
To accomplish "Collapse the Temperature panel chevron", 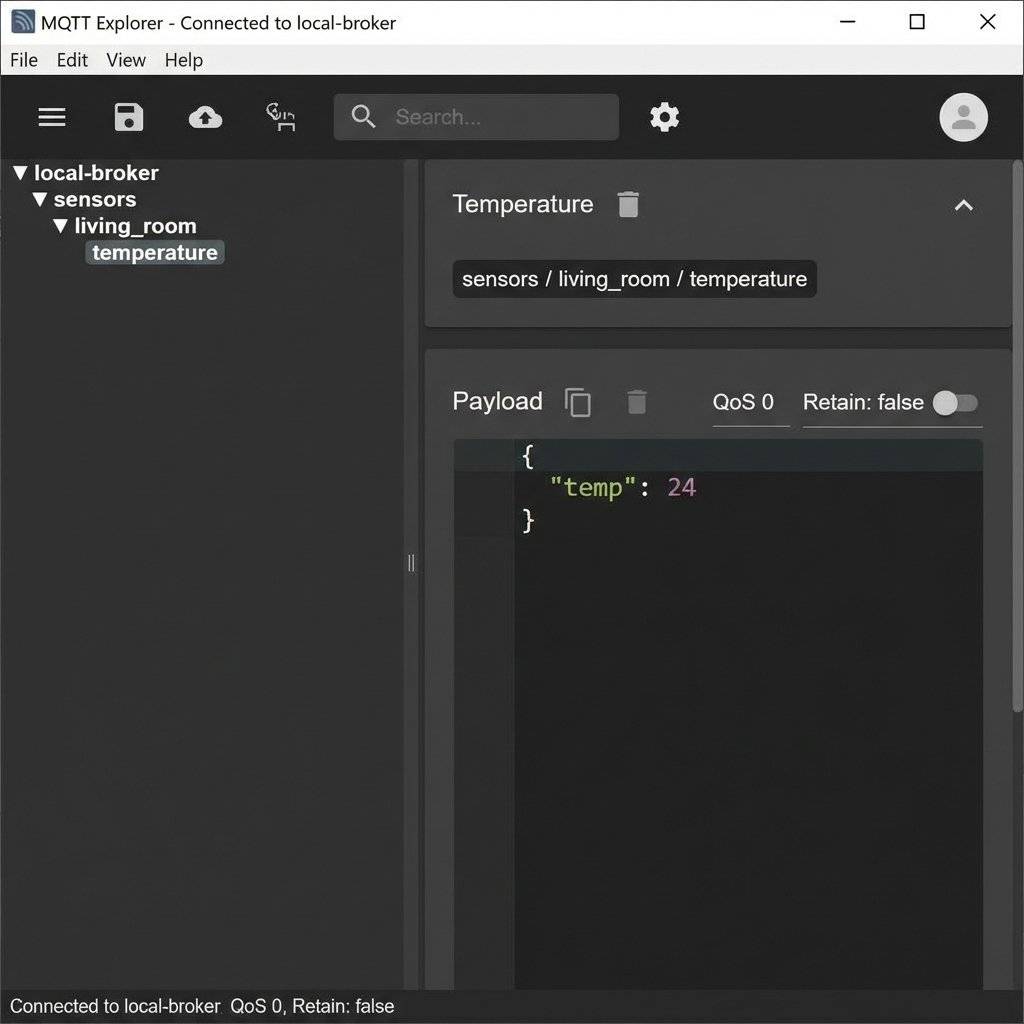I will pos(963,205).
